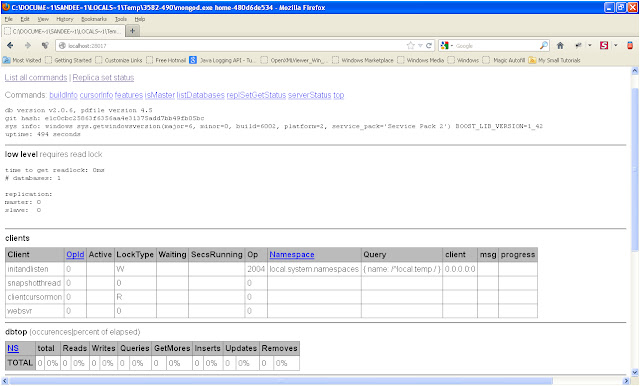640x386 pixels.
Task: Open the listDatabases command link
Action: pos(200,95)
